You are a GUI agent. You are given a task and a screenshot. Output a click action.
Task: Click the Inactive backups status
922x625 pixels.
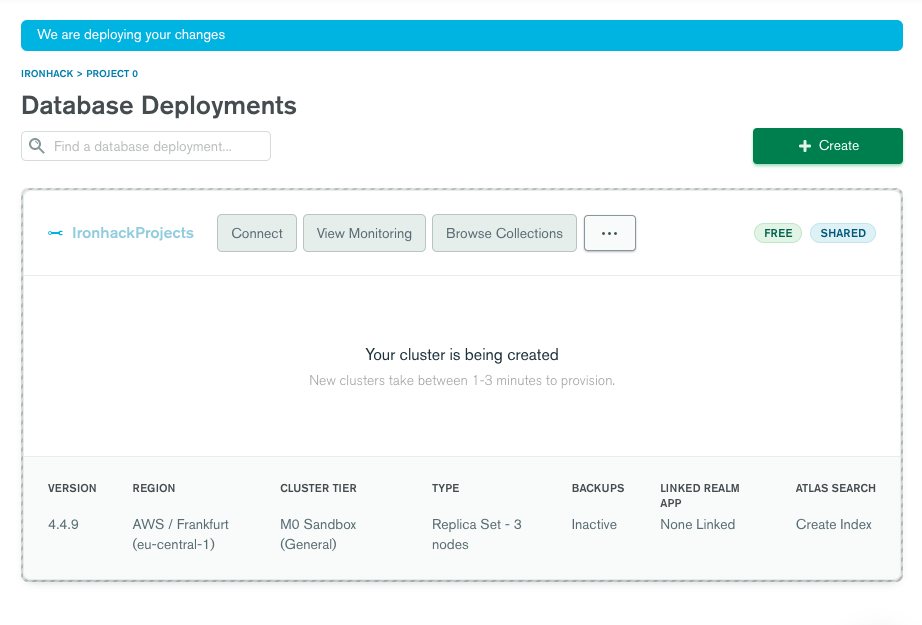pos(594,524)
